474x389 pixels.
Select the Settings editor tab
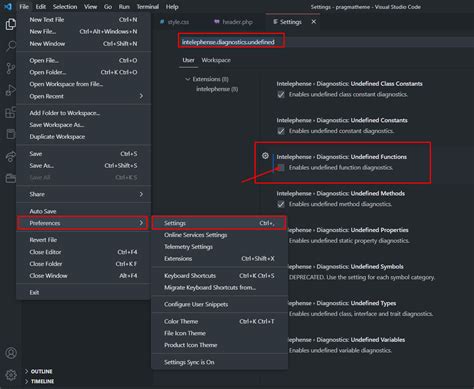[x=290, y=22]
